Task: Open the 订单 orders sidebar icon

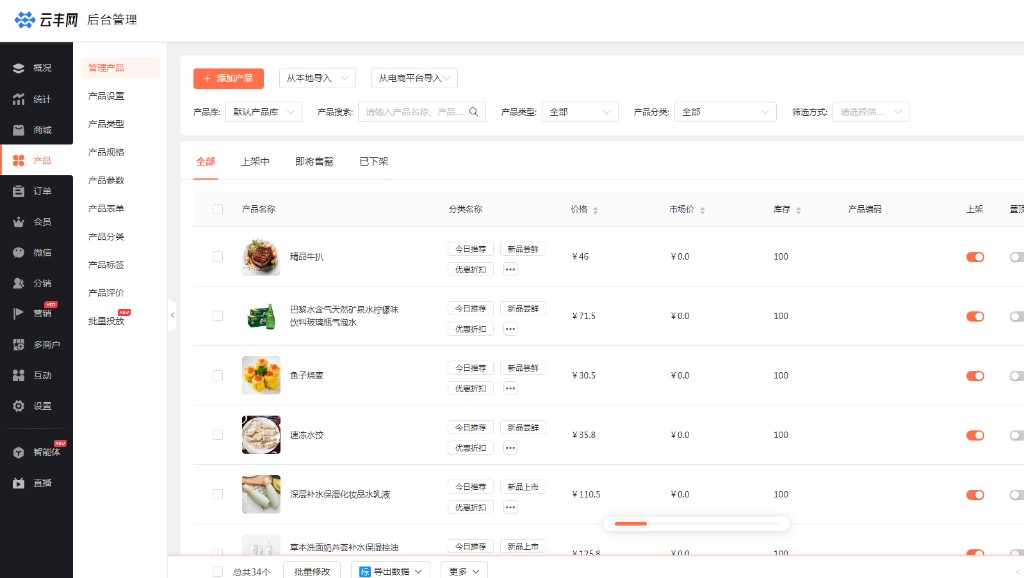Action: point(18,191)
